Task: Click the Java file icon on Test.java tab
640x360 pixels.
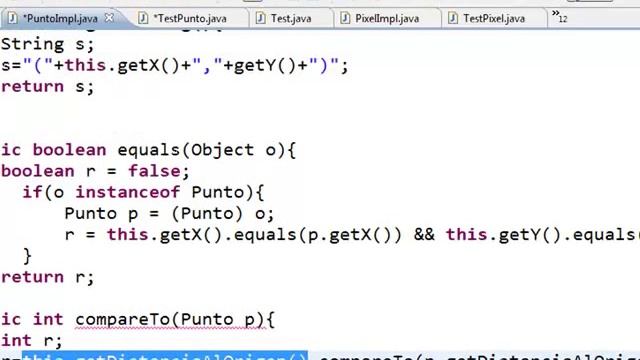Action: point(260,18)
